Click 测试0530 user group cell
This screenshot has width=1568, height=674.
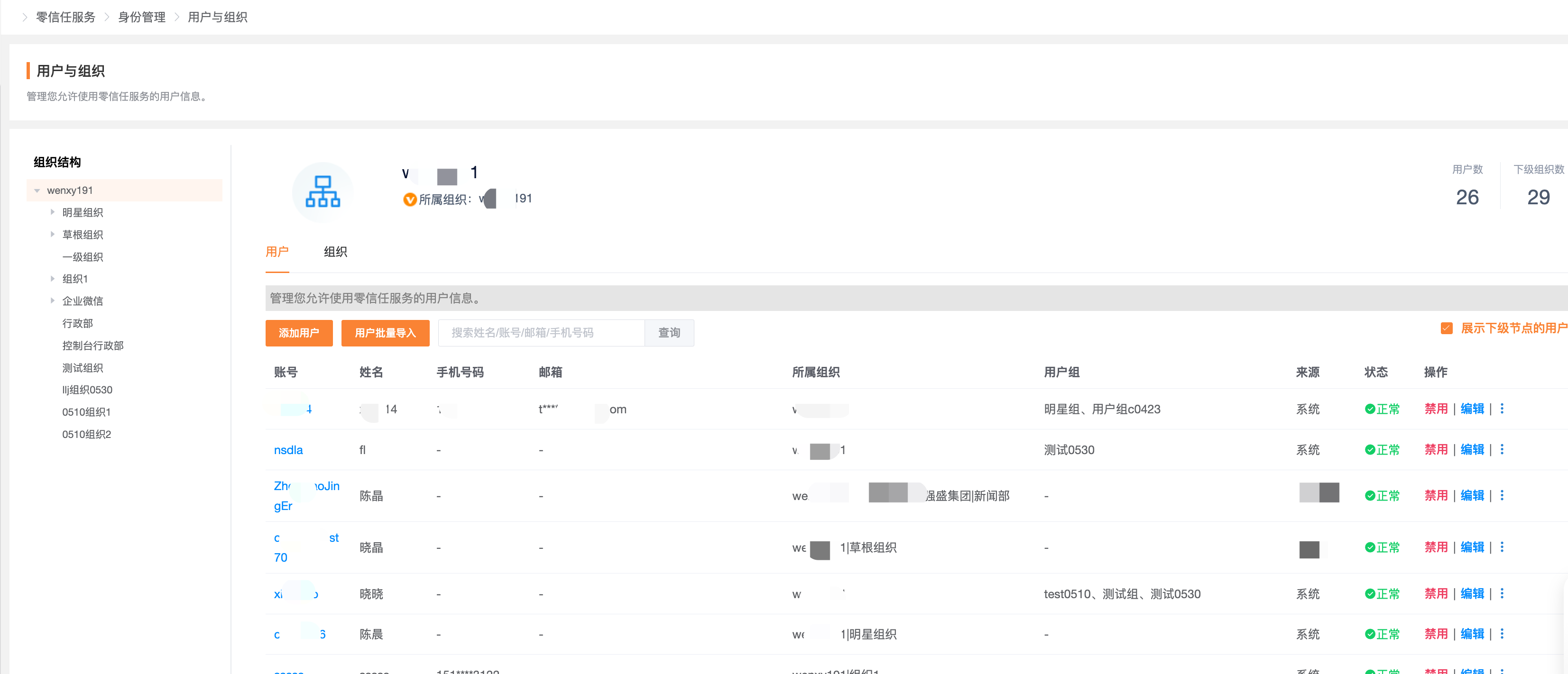[x=1069, y=450]
